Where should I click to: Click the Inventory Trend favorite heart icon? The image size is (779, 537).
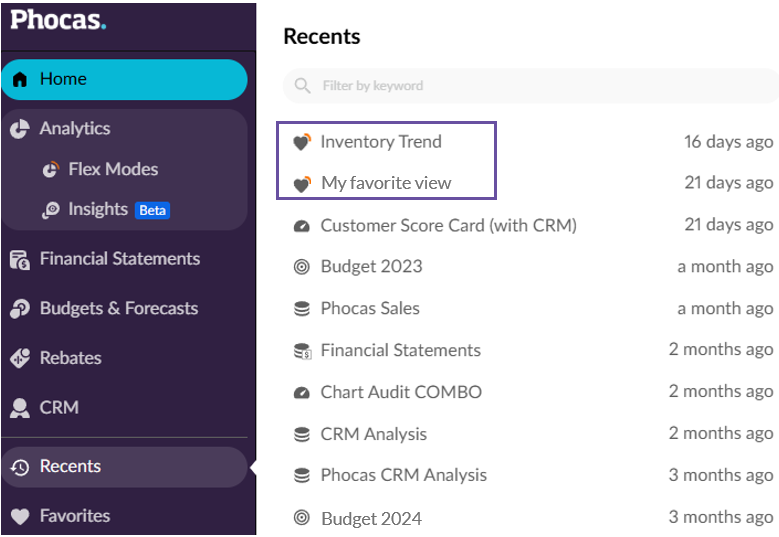tap(301, 142)
